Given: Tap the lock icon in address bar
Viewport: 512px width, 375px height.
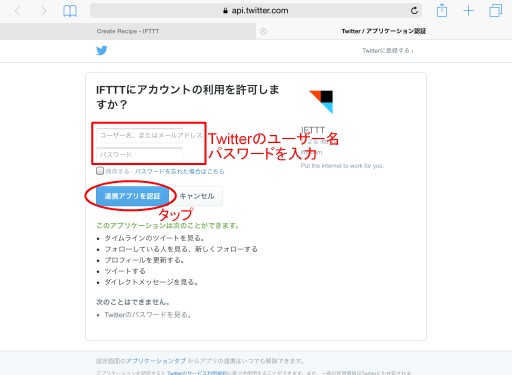Looking at the screenshot, I should coord(226,11).
